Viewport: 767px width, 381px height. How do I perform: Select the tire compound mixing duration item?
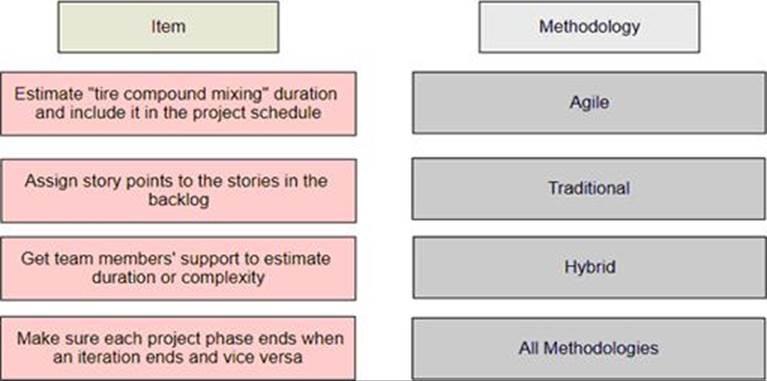click(179, 104)
